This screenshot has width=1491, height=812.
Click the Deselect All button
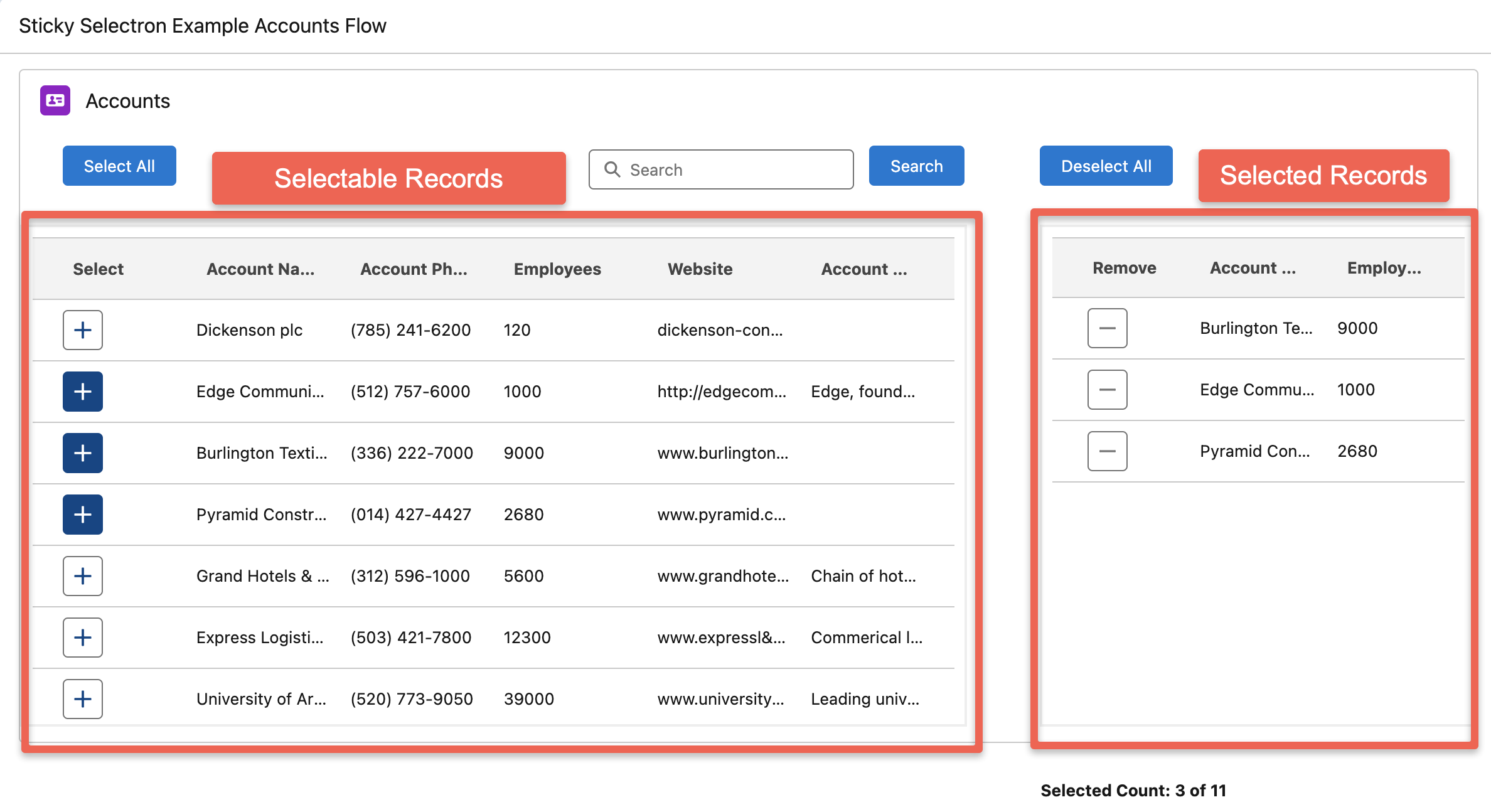1106,166
